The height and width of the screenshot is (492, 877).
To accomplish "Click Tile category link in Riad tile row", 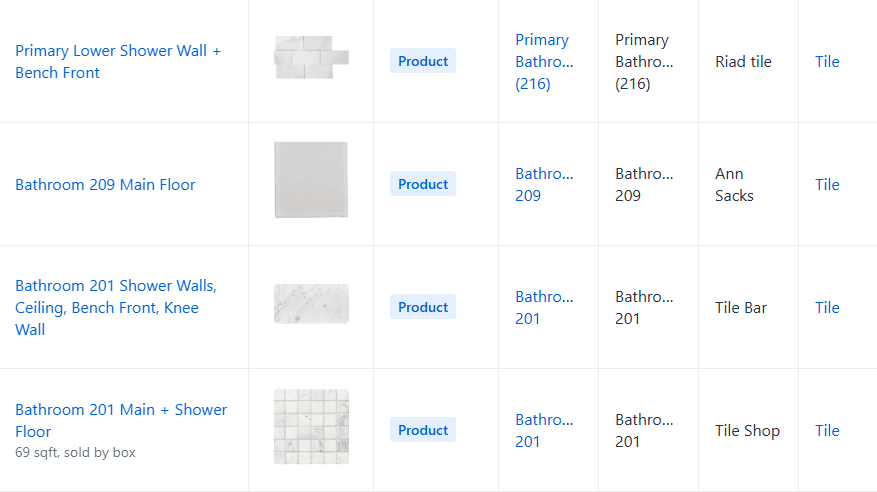I will coord(827,61).
